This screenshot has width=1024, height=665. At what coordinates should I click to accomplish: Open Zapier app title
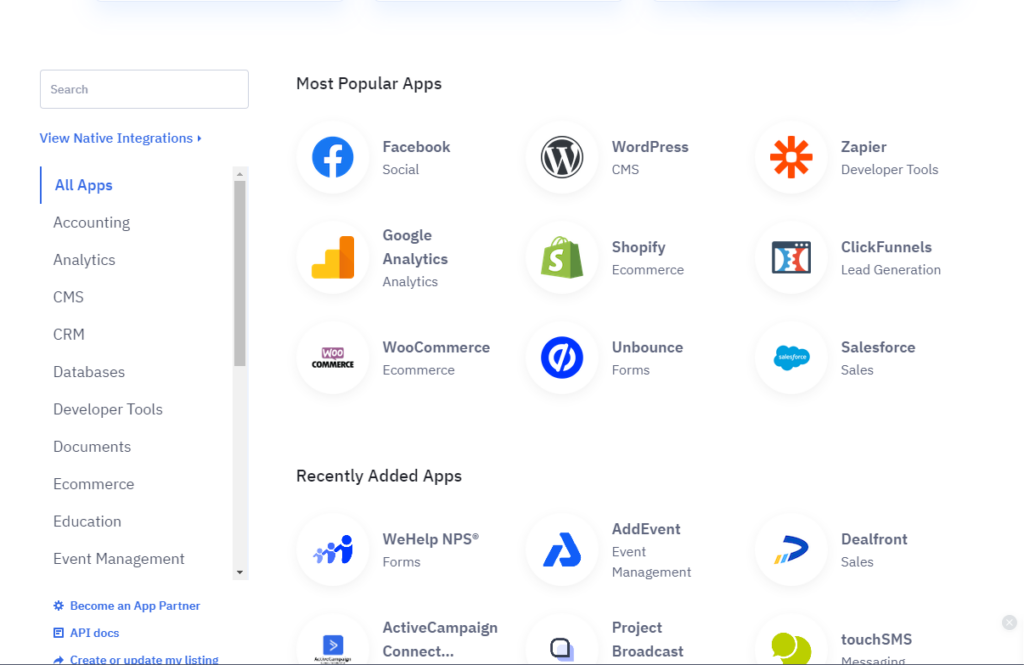(x=863, y=148)
